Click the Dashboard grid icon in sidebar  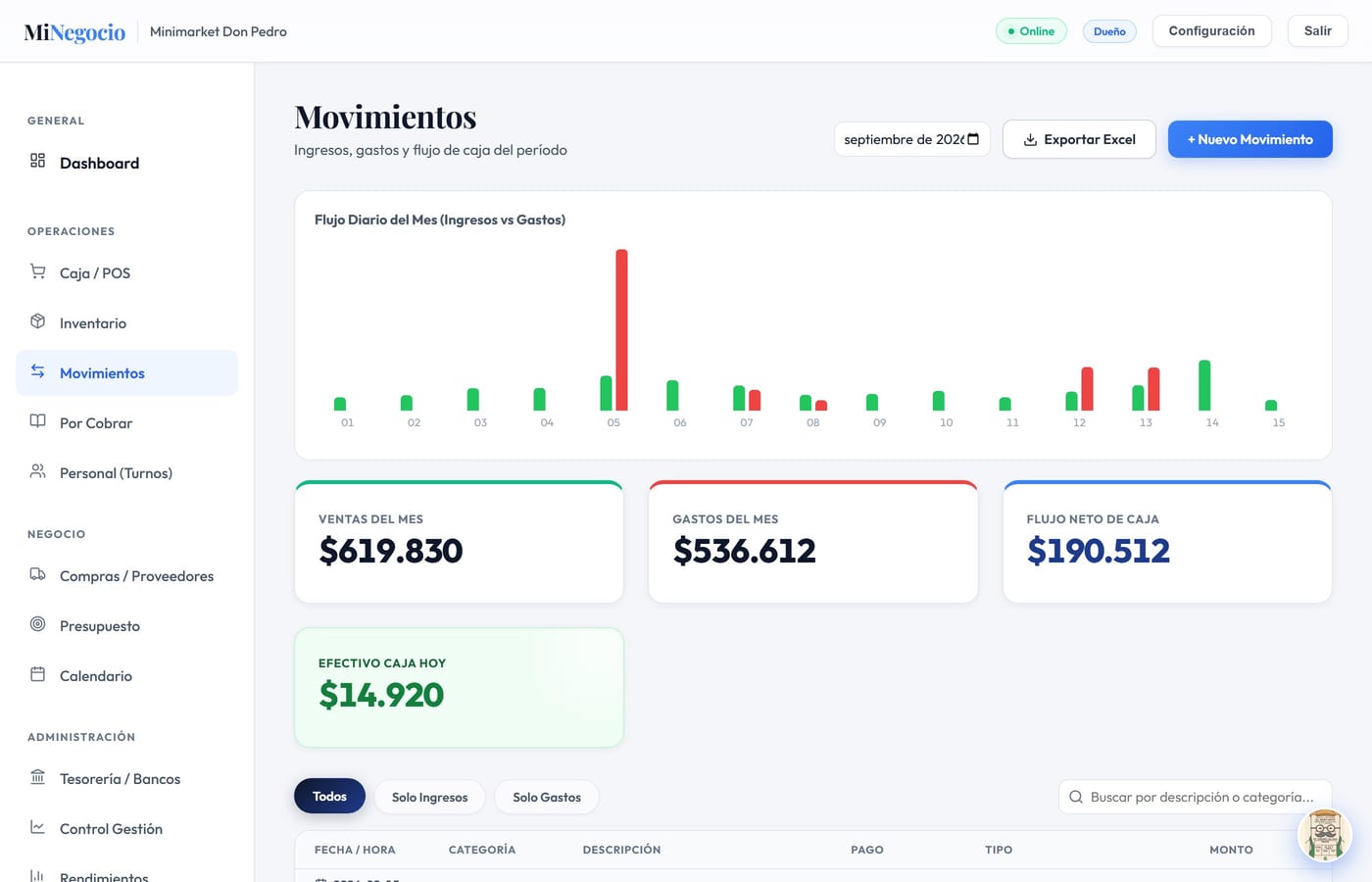pos(37,161)
